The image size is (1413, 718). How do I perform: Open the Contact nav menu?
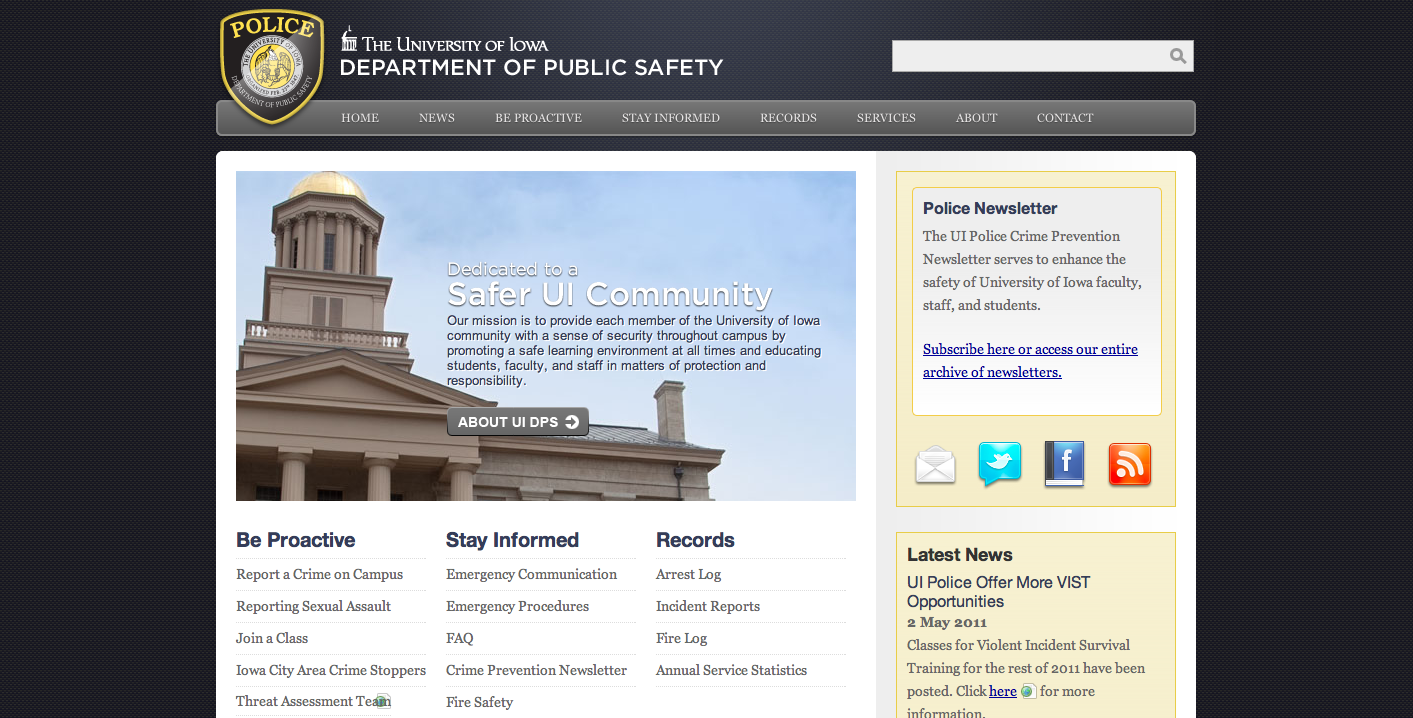click(1065, 118)
